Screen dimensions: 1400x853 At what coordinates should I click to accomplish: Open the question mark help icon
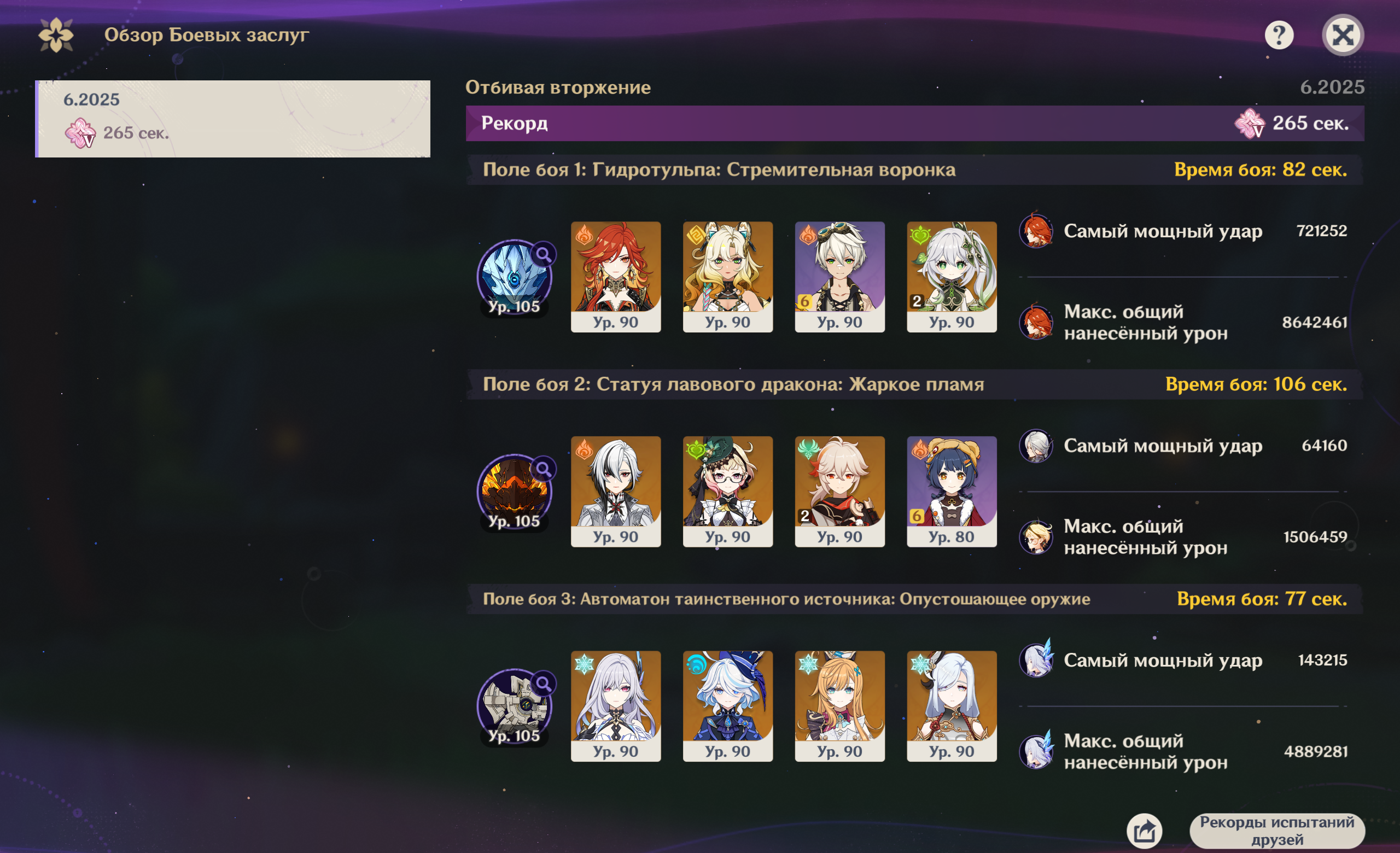pyautogui.click(x=1279, y=35)
